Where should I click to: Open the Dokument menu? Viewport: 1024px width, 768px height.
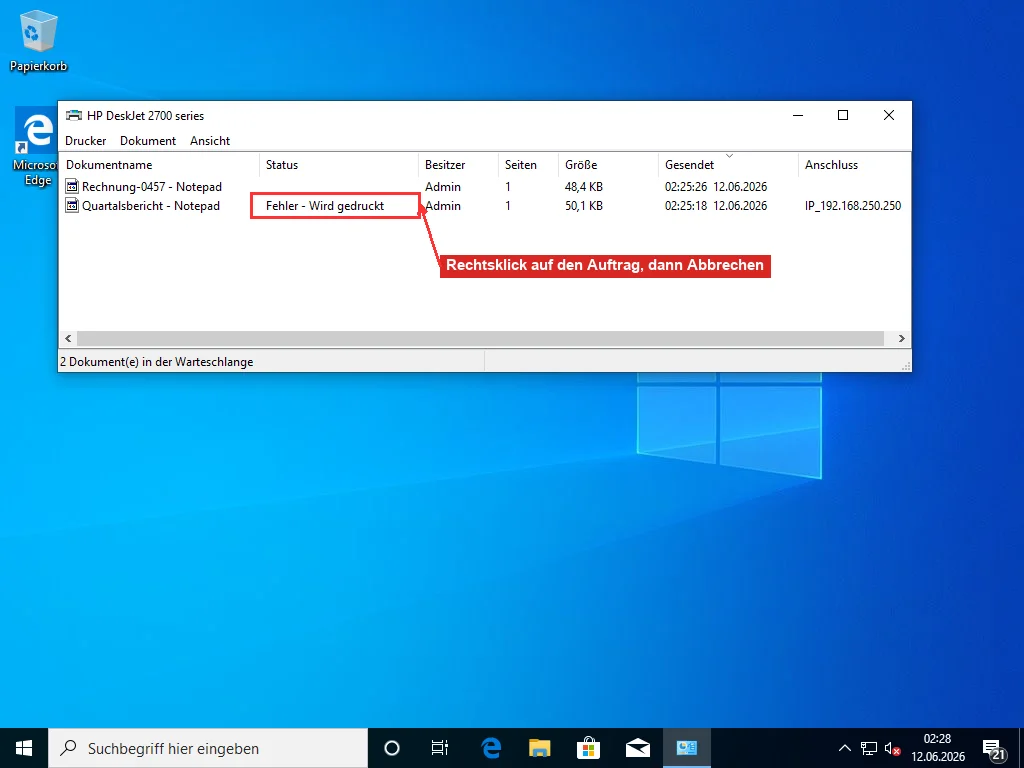tap(148, 140)
